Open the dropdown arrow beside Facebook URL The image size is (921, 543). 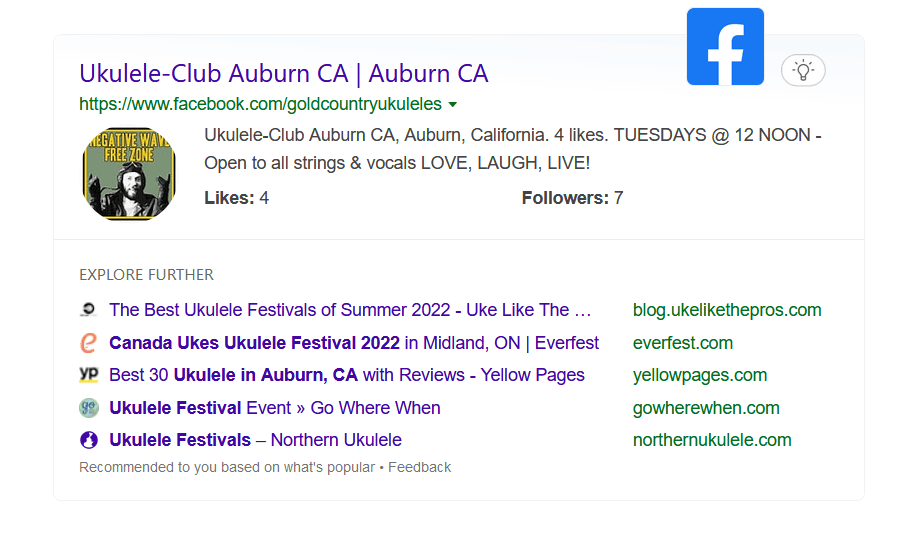pyautogui.click(x=453, y=104)
